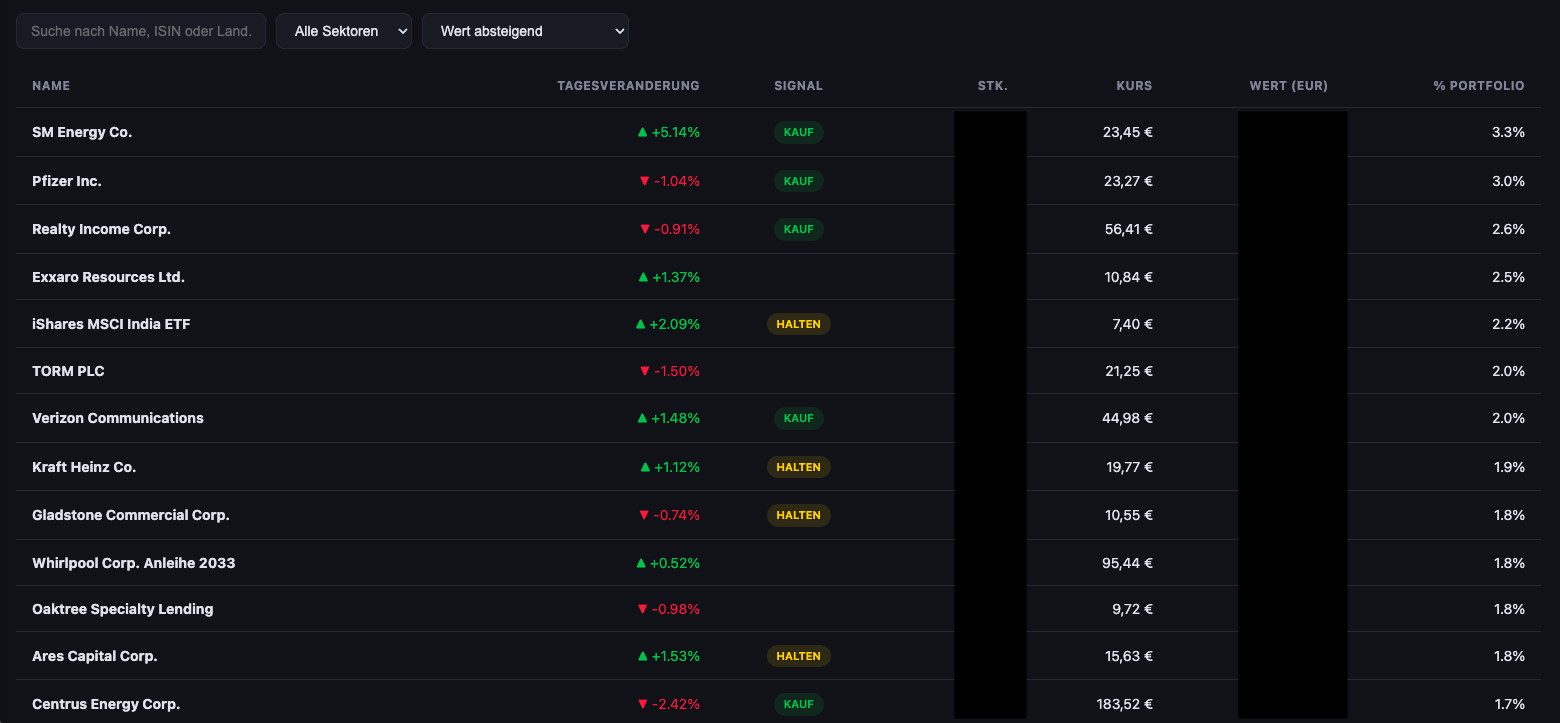Click the -2.42% daily change value
Image resolution: width=1560 pixels, height=723 pixels.
click(668, 704)
